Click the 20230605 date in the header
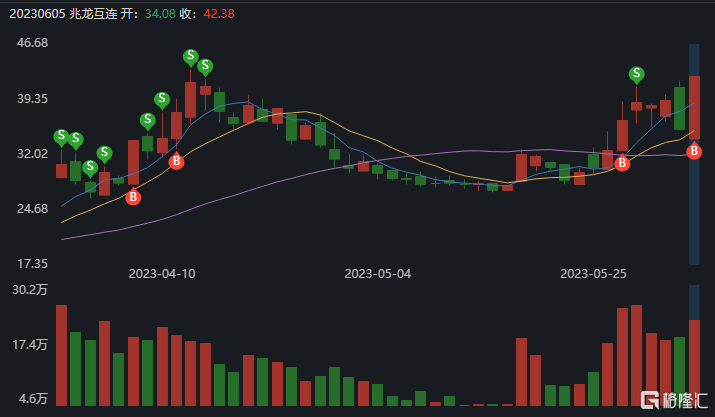Viewport: 715px width, 417px height. (34, 13)
